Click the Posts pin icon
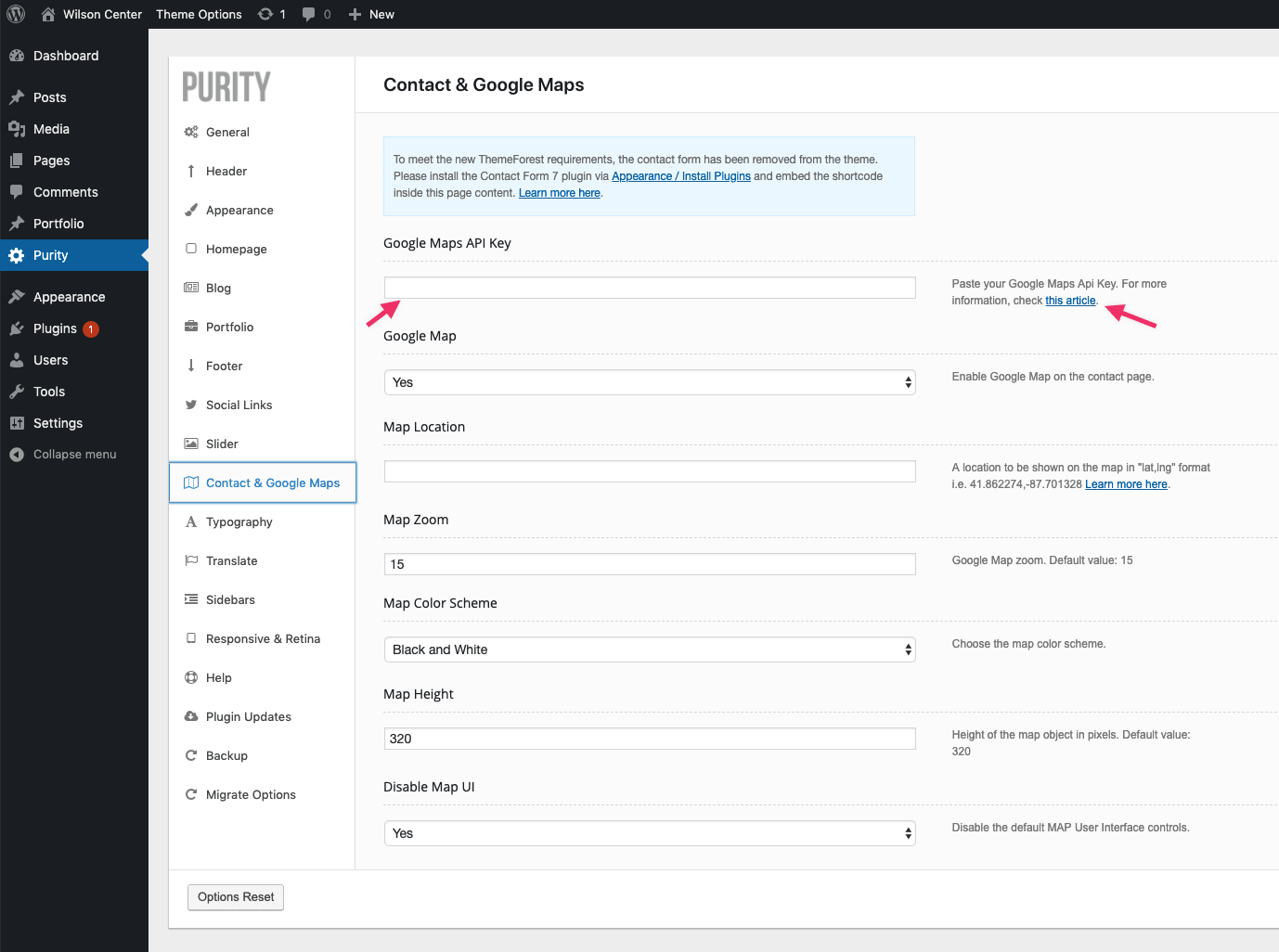The width and height of the screenshot is (1279, 952). coord(17,97)
